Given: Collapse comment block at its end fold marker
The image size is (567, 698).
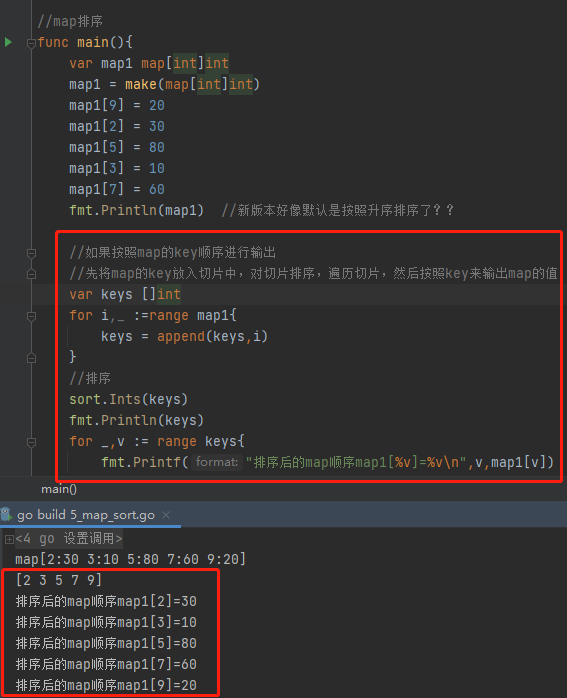Looking at the screenshot, I should [x=31, y=274].
